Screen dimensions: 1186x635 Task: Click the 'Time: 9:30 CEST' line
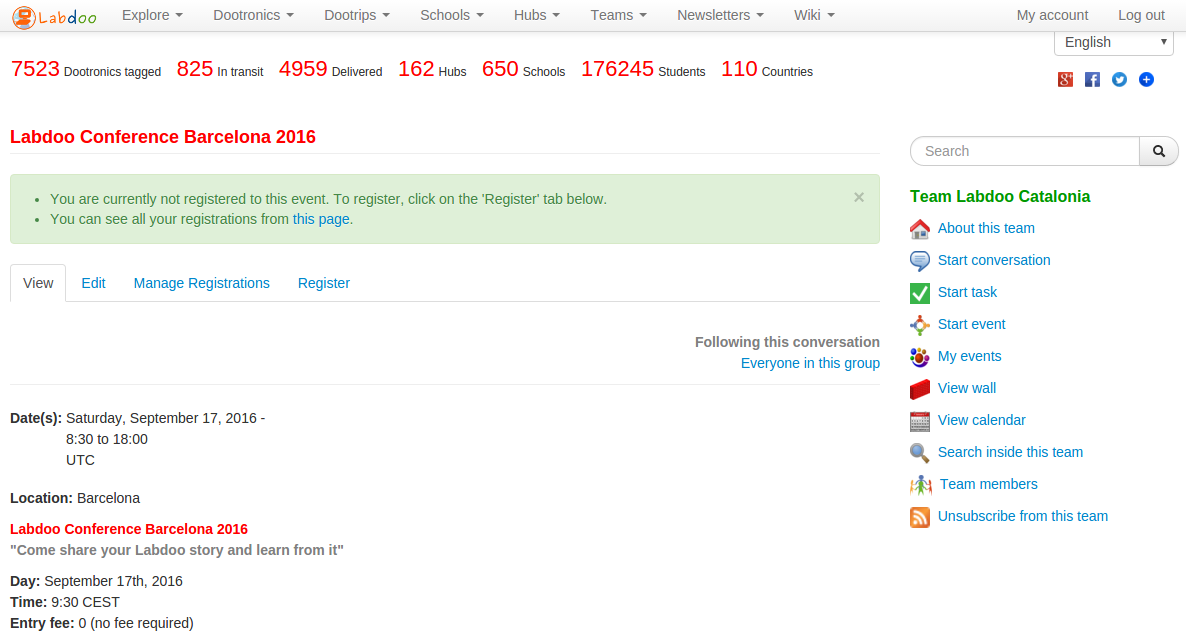(x=65, y=602)
